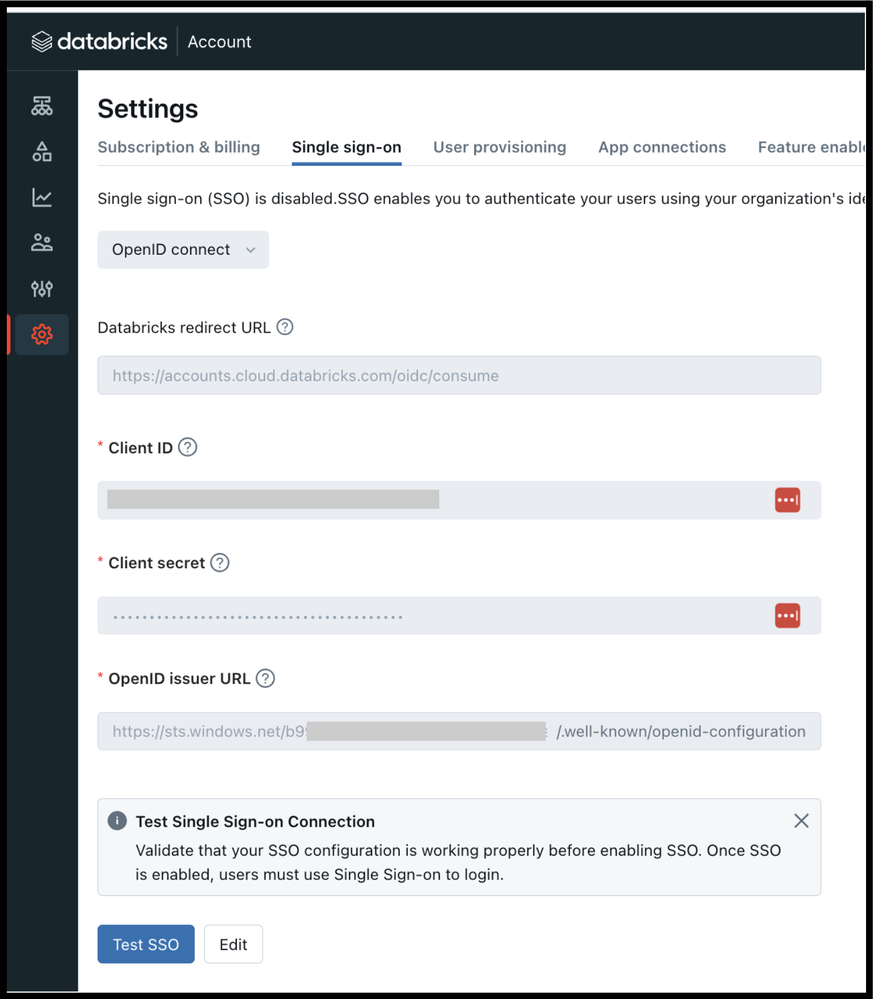Click the password manager icon in the Client secret field
Viewport: 874px width, 999px height.
pyautogui.click(x=787, y=615)
